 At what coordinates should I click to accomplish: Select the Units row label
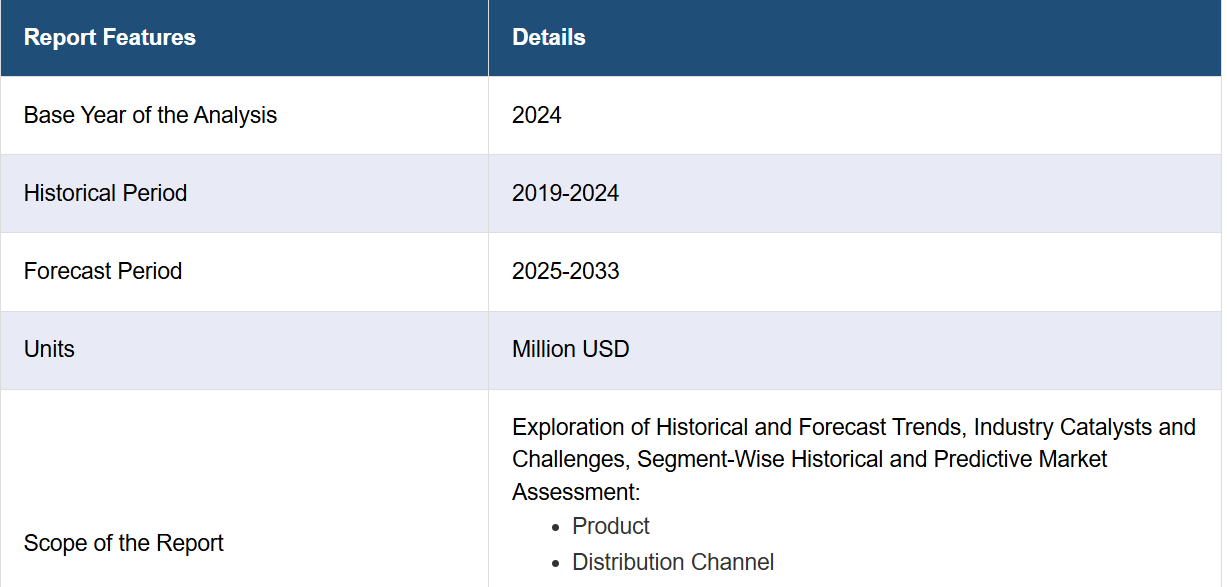click(49, 349)
